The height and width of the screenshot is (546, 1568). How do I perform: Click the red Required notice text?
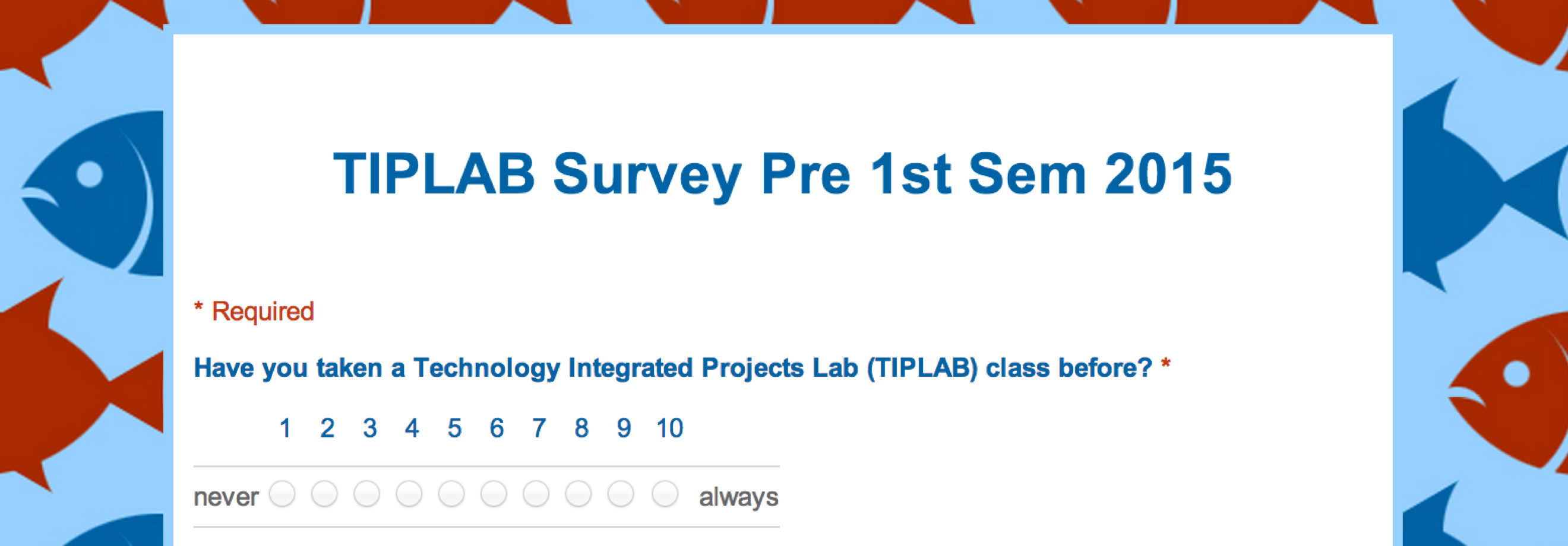pos(254,312)
